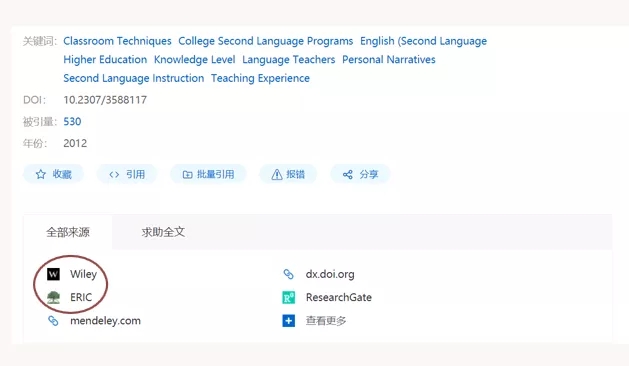Open the ERIC tree logo icon
This screenshot has height=366, width=629.
53,297
